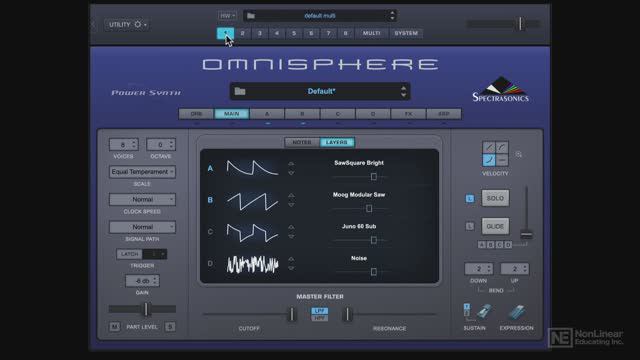Enable glide for layer D
This screenshot has height=360, width=640.
(x=508, y=245)
